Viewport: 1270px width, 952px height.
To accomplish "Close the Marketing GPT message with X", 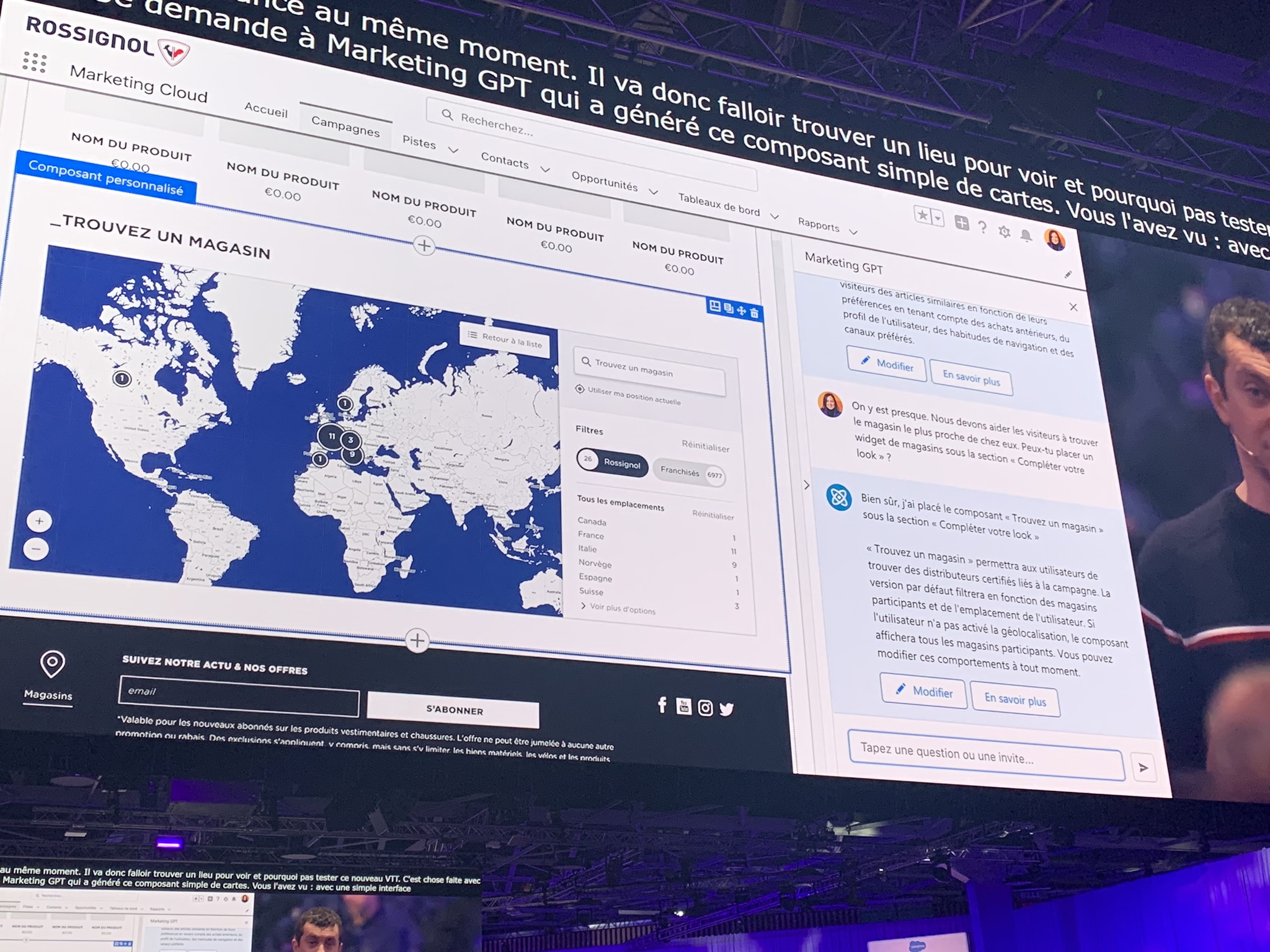I will coord(1073,307).
